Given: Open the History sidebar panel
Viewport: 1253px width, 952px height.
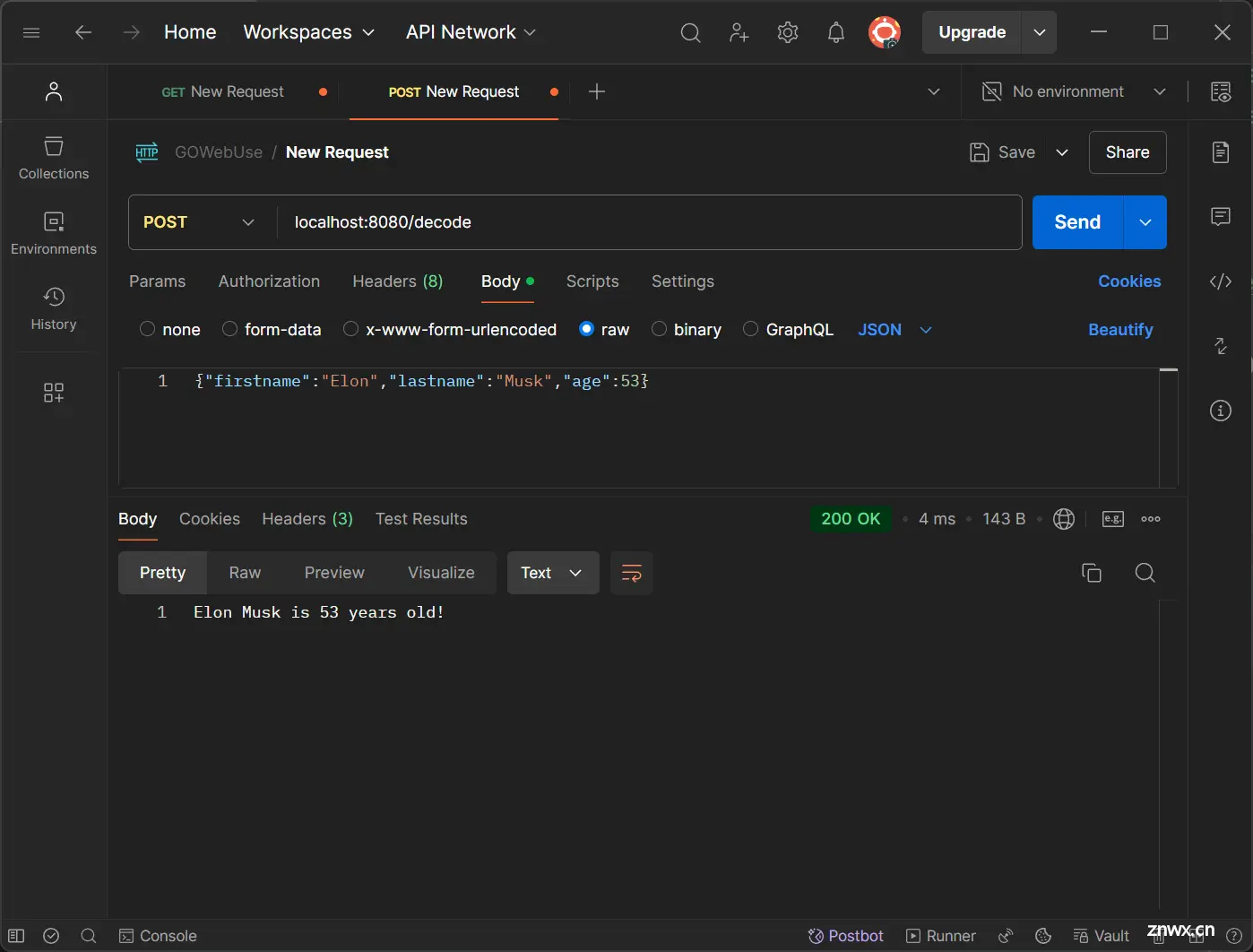Looking at the screenshot, I should [x=54, y=309].
